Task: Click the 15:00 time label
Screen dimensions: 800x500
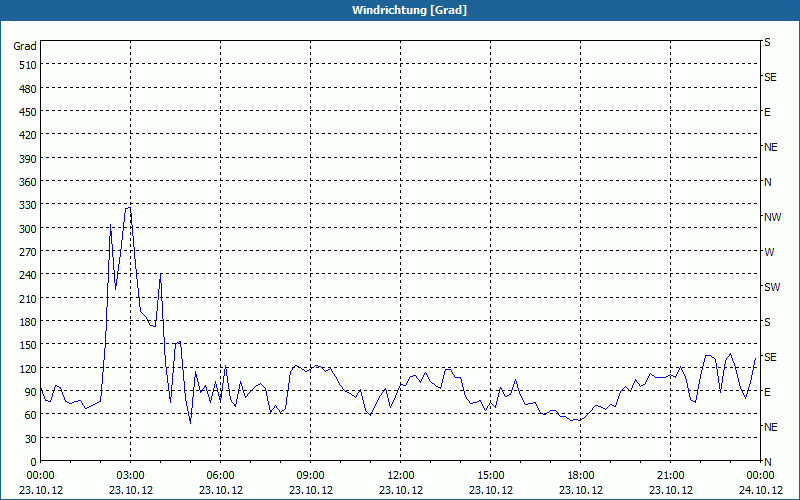Action: 491,476
